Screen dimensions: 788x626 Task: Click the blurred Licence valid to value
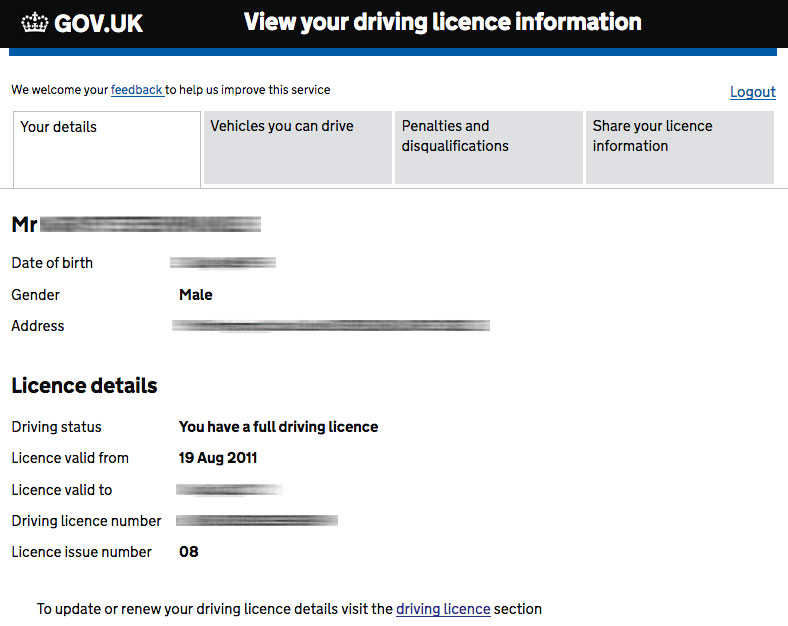click(229, 489)
